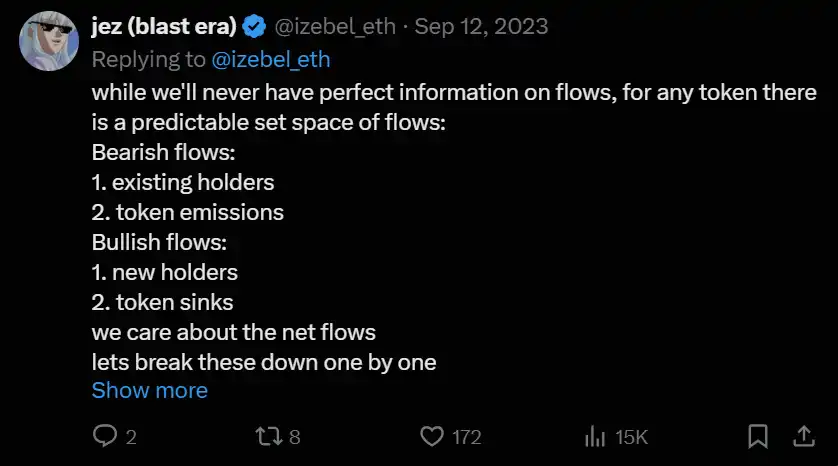The width and height of the screenshot is (838, 466).
Task: Click the repost count 8
Action: click(x=294, y=437)
